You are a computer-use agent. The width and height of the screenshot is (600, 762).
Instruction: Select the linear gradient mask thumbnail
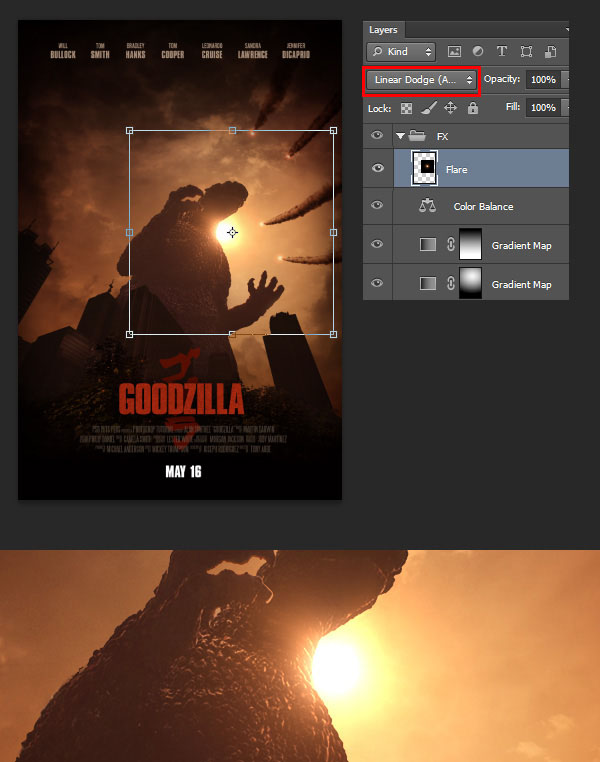coord(470,244)
